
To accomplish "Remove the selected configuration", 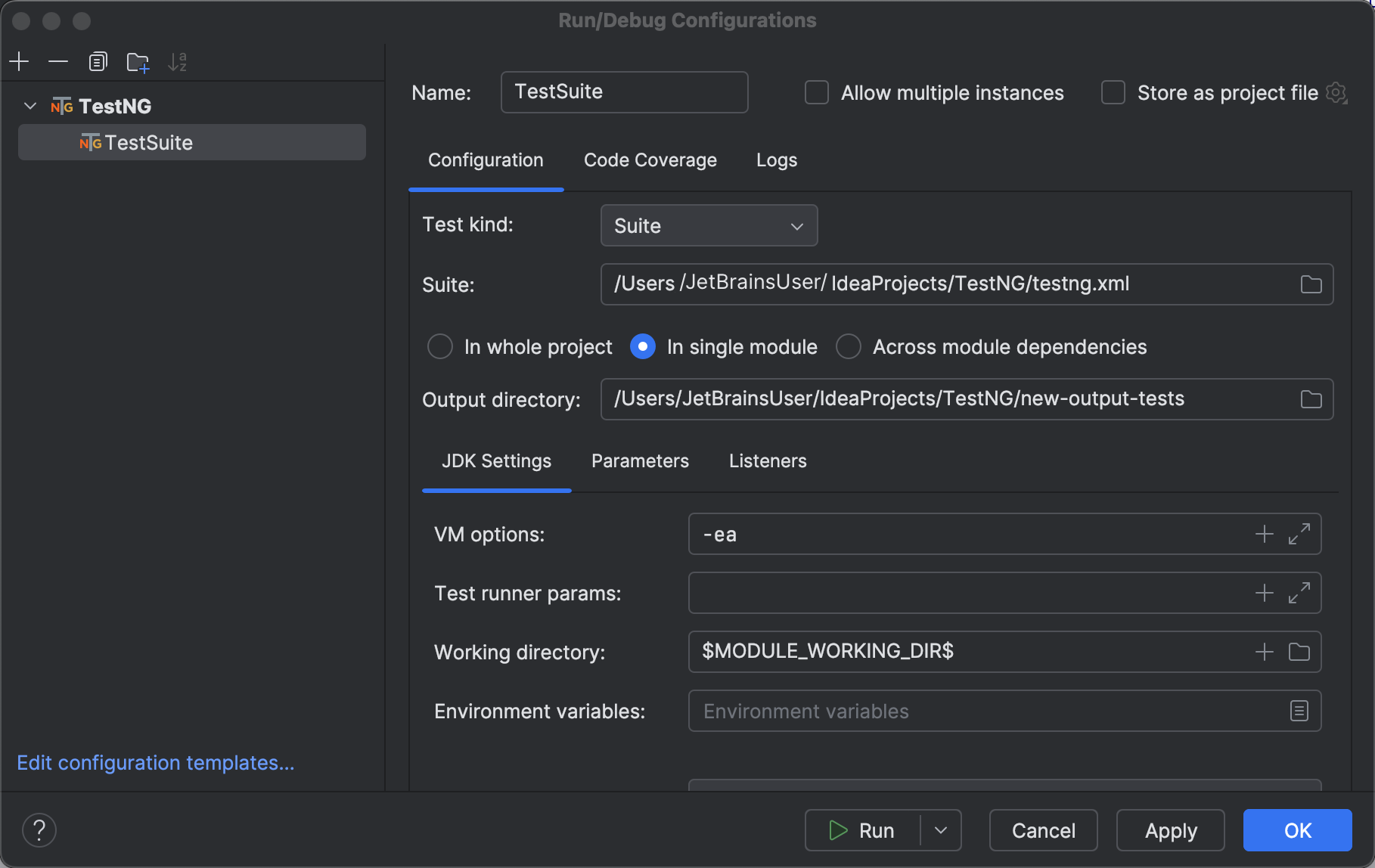I will point(58,61).
